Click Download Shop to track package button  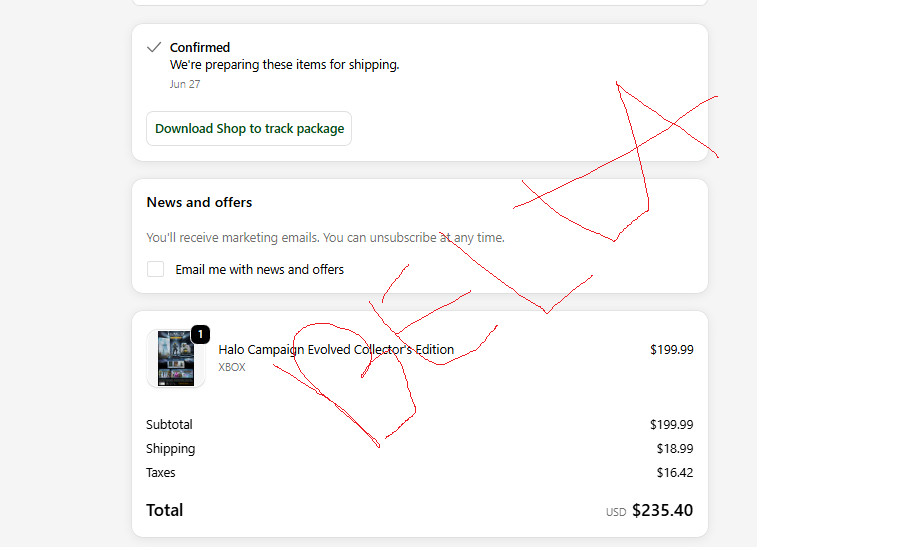coord(249,129)
